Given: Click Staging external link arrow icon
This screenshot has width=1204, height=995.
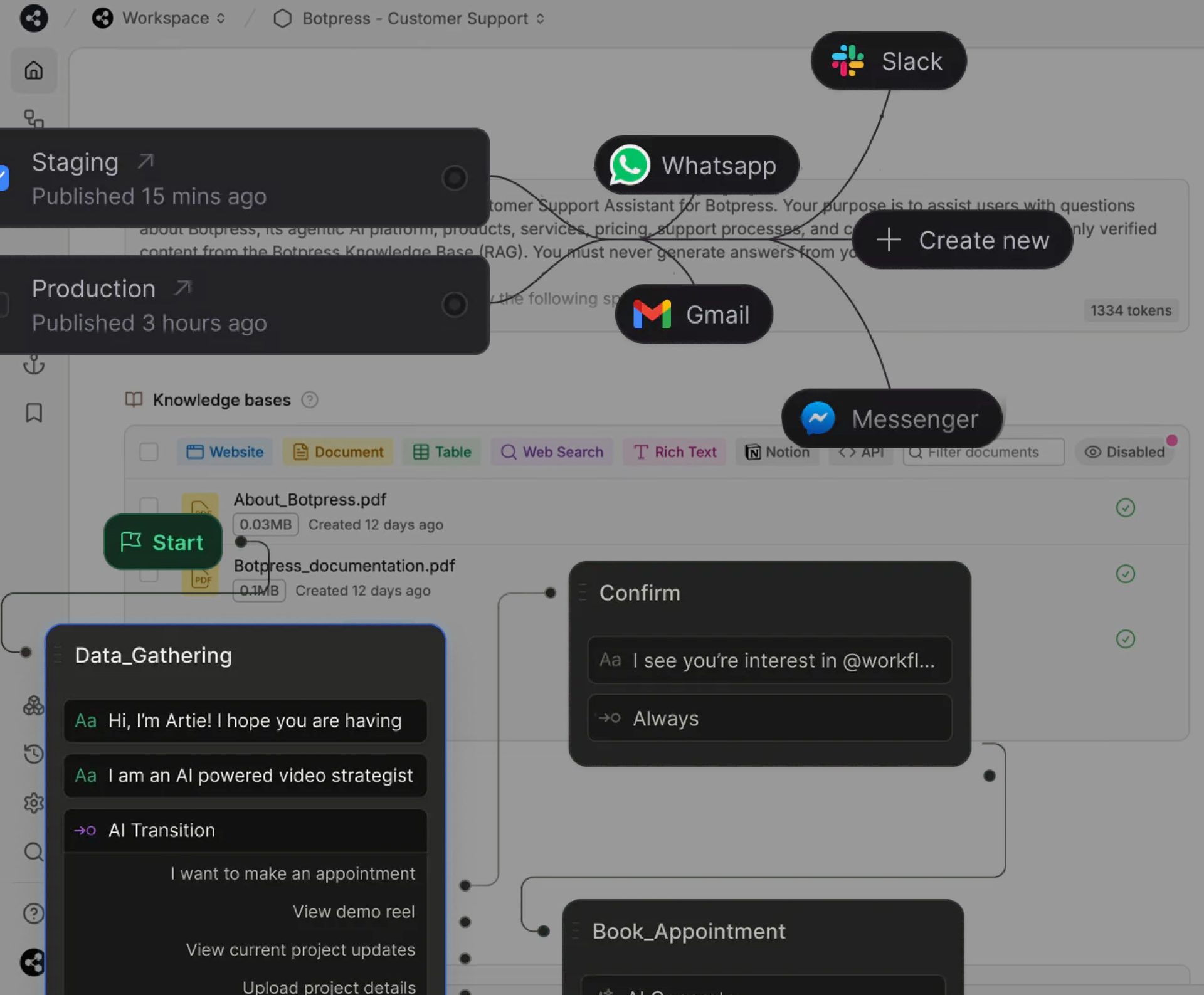Looking at the screenshot, I should click(145, 161).
